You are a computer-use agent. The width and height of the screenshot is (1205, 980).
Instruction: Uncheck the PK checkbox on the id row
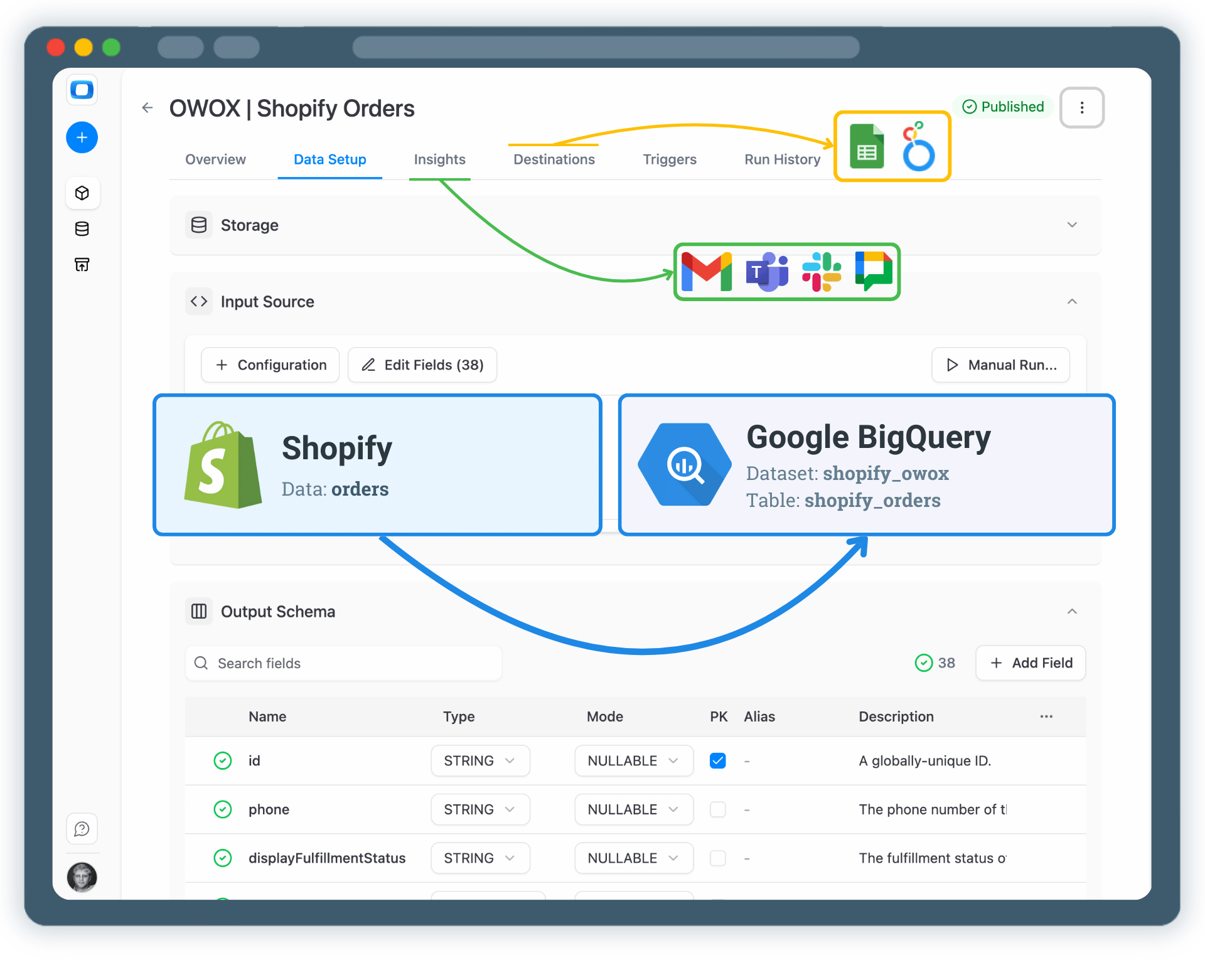(x=718, y=760)
